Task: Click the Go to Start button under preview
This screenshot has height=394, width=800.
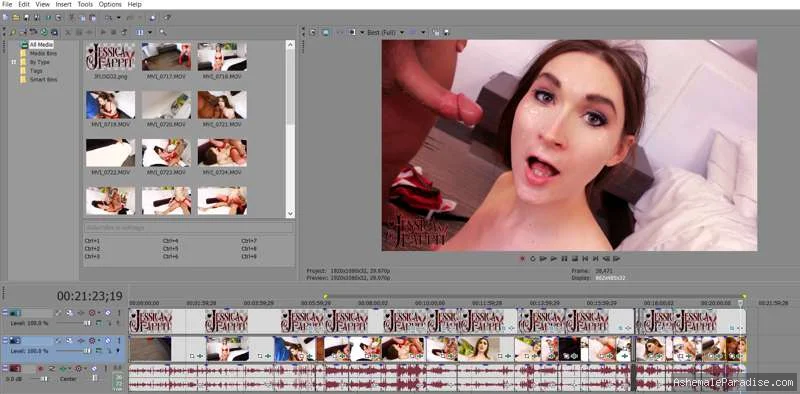Action: click(x=585, y=259)
